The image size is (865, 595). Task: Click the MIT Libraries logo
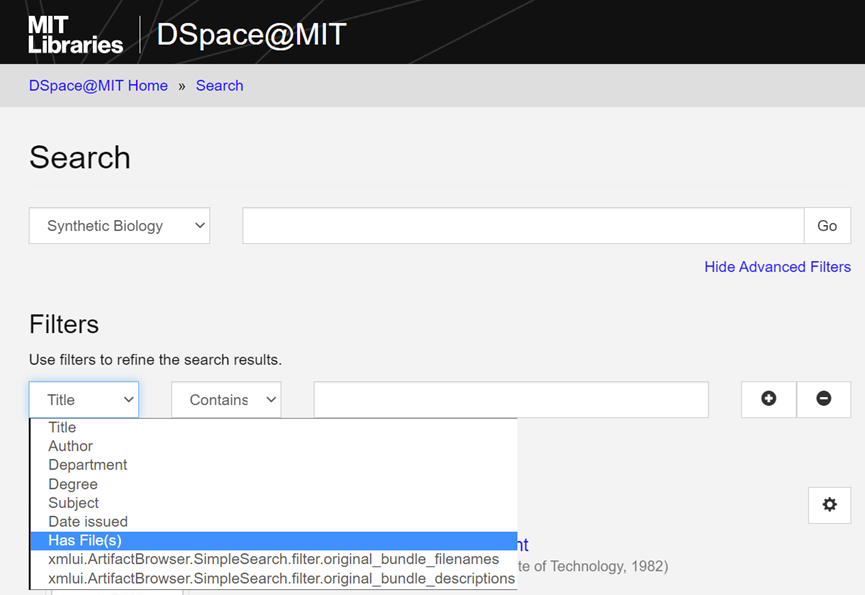pyautogui.click(x=76, y=34)
